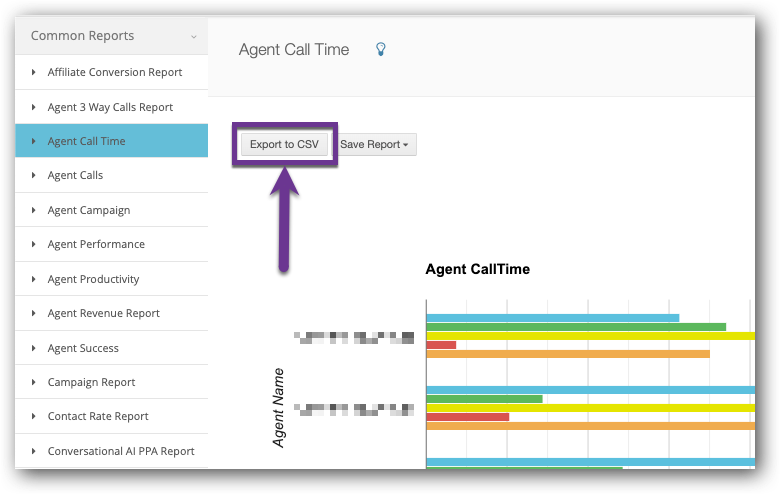Expand arrow beside Agent Productivity
780x494 pixels.
33,279
